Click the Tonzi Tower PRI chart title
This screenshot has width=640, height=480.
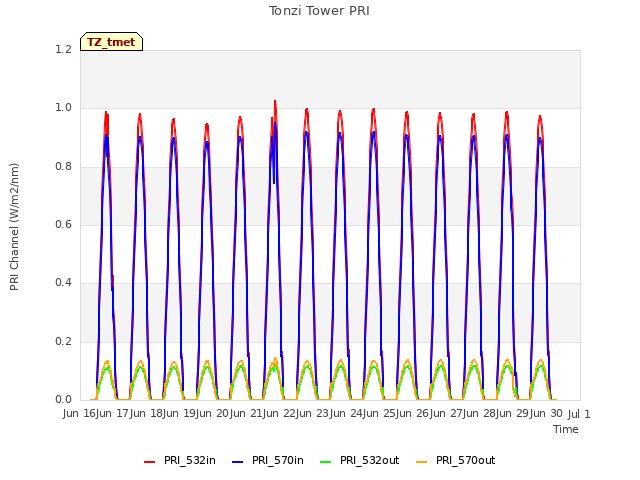tap(319, 11)
